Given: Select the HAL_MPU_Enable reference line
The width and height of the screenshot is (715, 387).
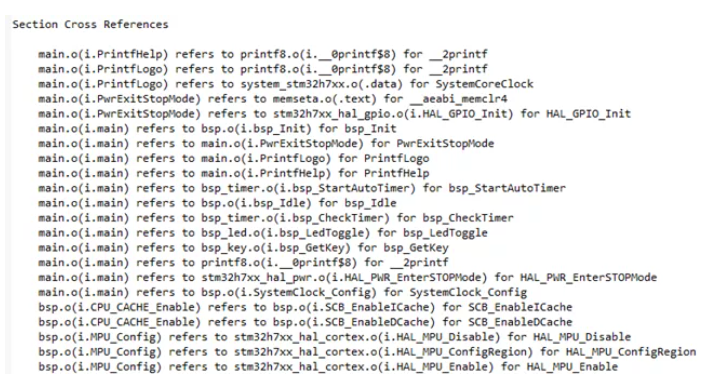Looking at the screenshot, I should [328, 367].
